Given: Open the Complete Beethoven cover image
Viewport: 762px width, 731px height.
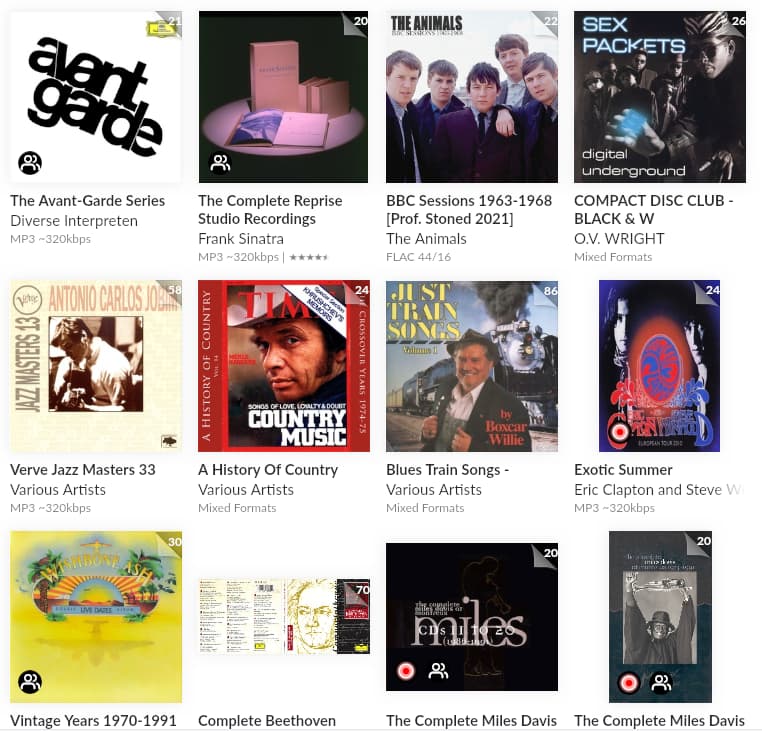Looking at the screenshot, I should [x=284, y=616].
